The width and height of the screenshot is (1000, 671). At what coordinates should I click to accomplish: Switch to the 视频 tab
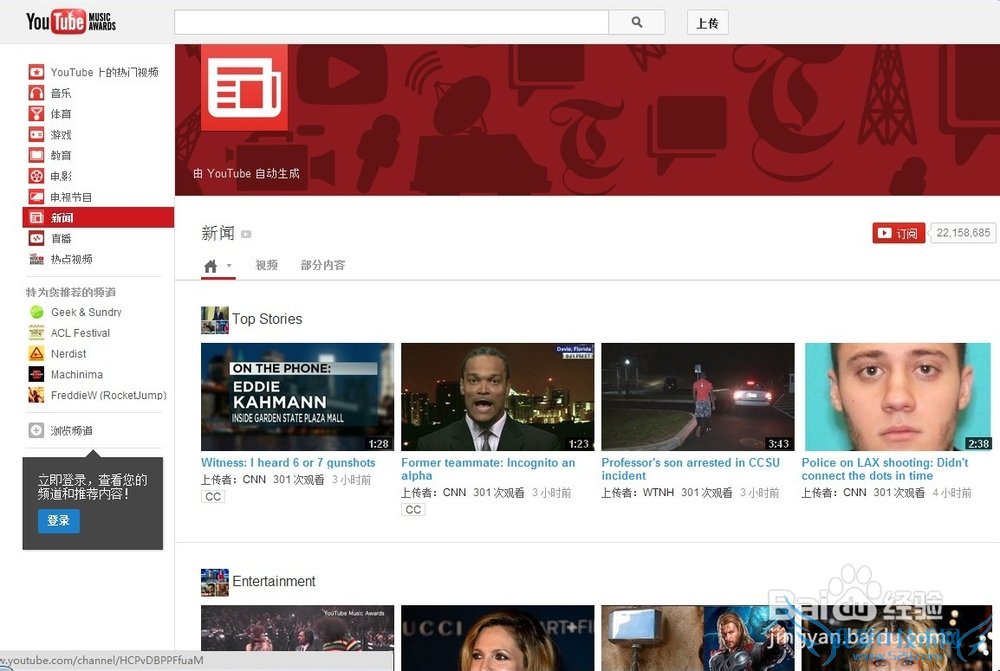click(267, 265)
